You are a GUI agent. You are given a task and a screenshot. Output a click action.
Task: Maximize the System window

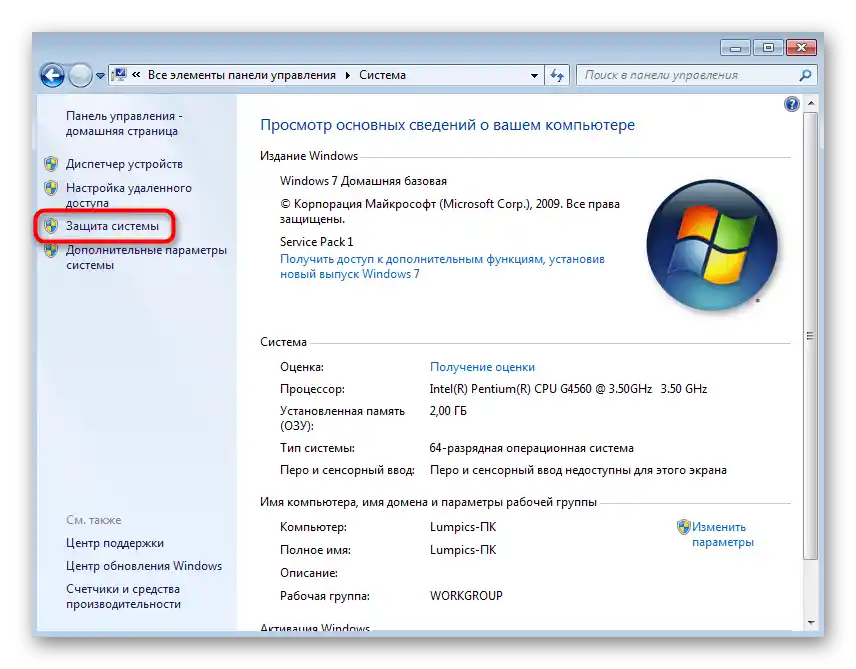768,48
